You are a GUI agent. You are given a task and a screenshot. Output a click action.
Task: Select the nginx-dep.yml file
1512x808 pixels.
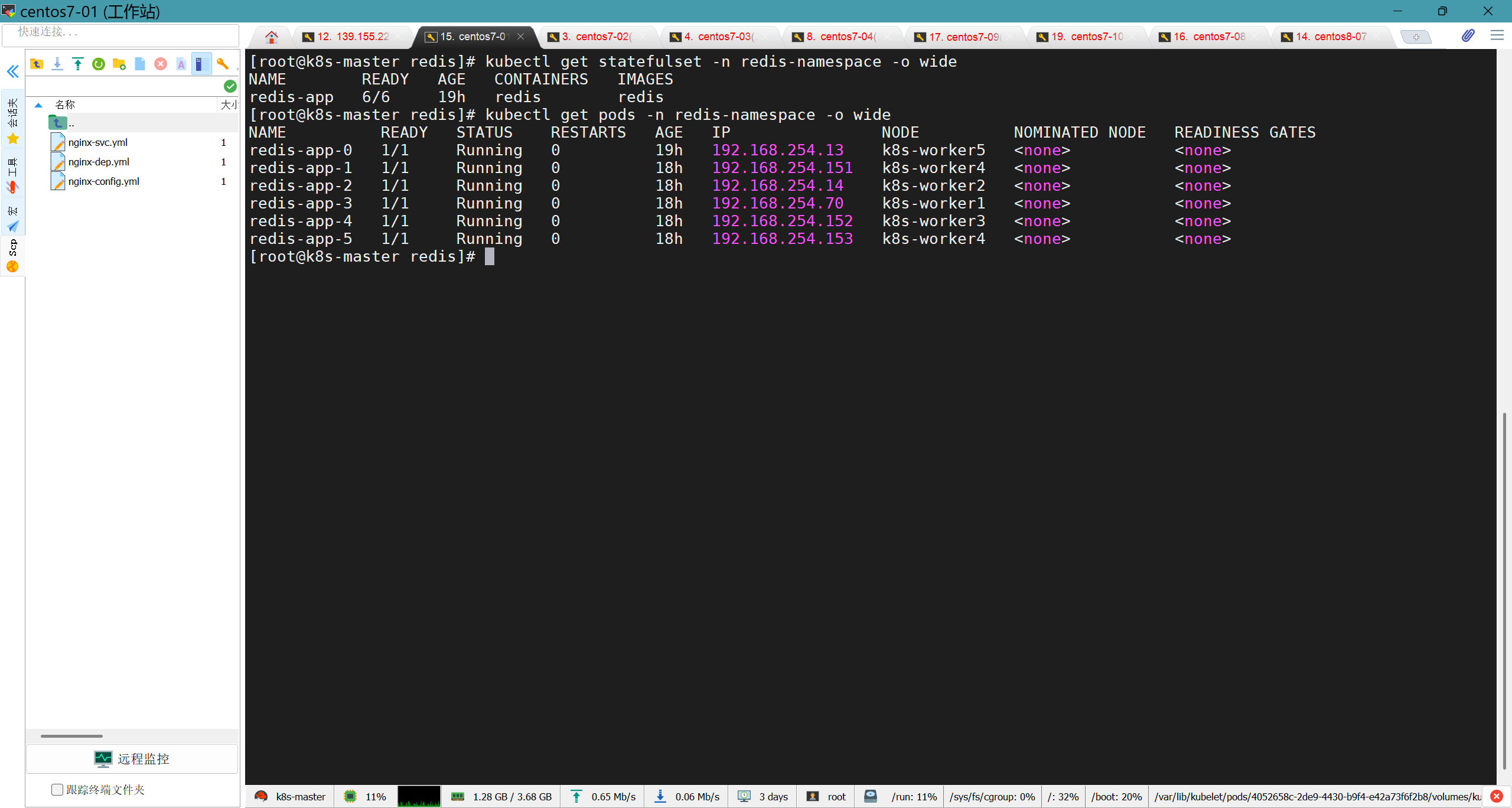99,162
